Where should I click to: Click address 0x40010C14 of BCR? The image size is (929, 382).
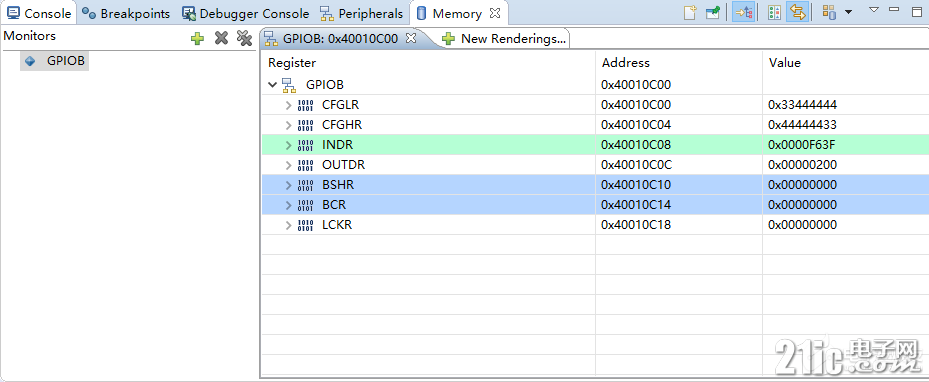[x=636, y=205]
